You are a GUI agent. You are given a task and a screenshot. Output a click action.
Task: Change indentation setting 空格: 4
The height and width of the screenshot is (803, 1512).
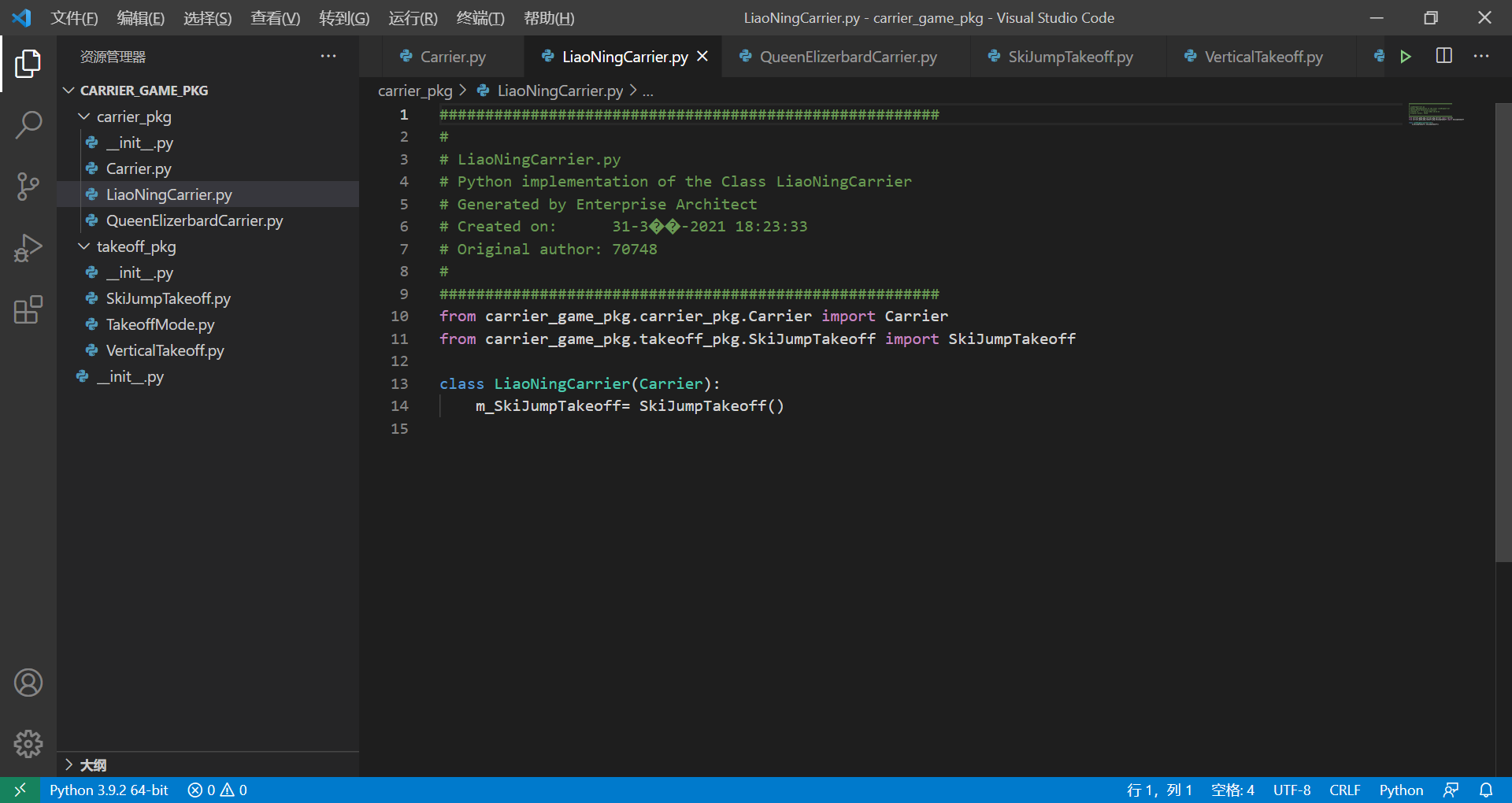[1232, 790]
